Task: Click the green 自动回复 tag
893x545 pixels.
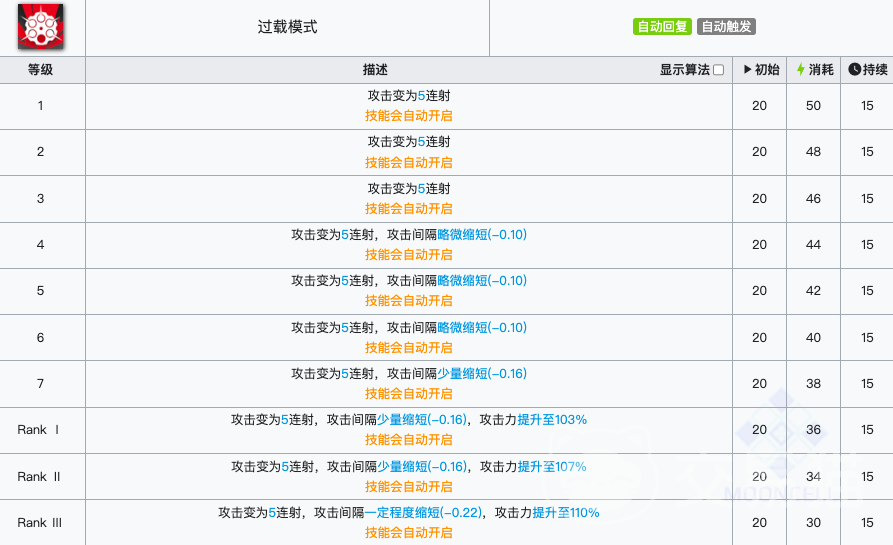Action: point(662,27)
